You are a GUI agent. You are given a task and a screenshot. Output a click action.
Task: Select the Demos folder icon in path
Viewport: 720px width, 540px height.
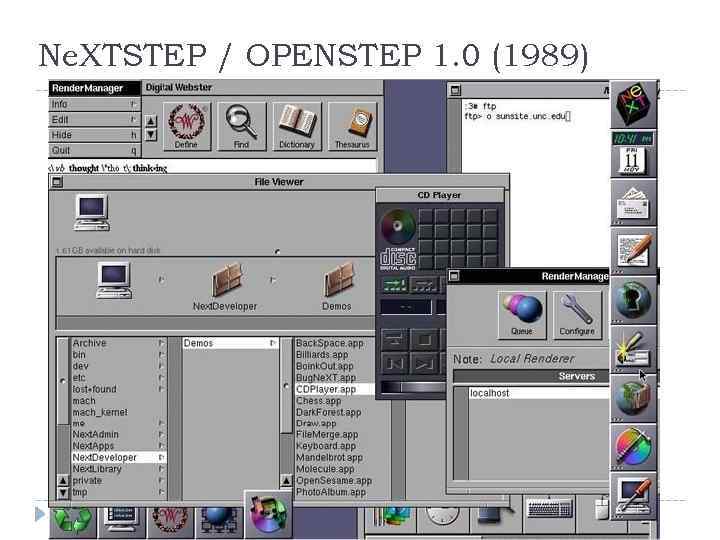click(338, 279)
